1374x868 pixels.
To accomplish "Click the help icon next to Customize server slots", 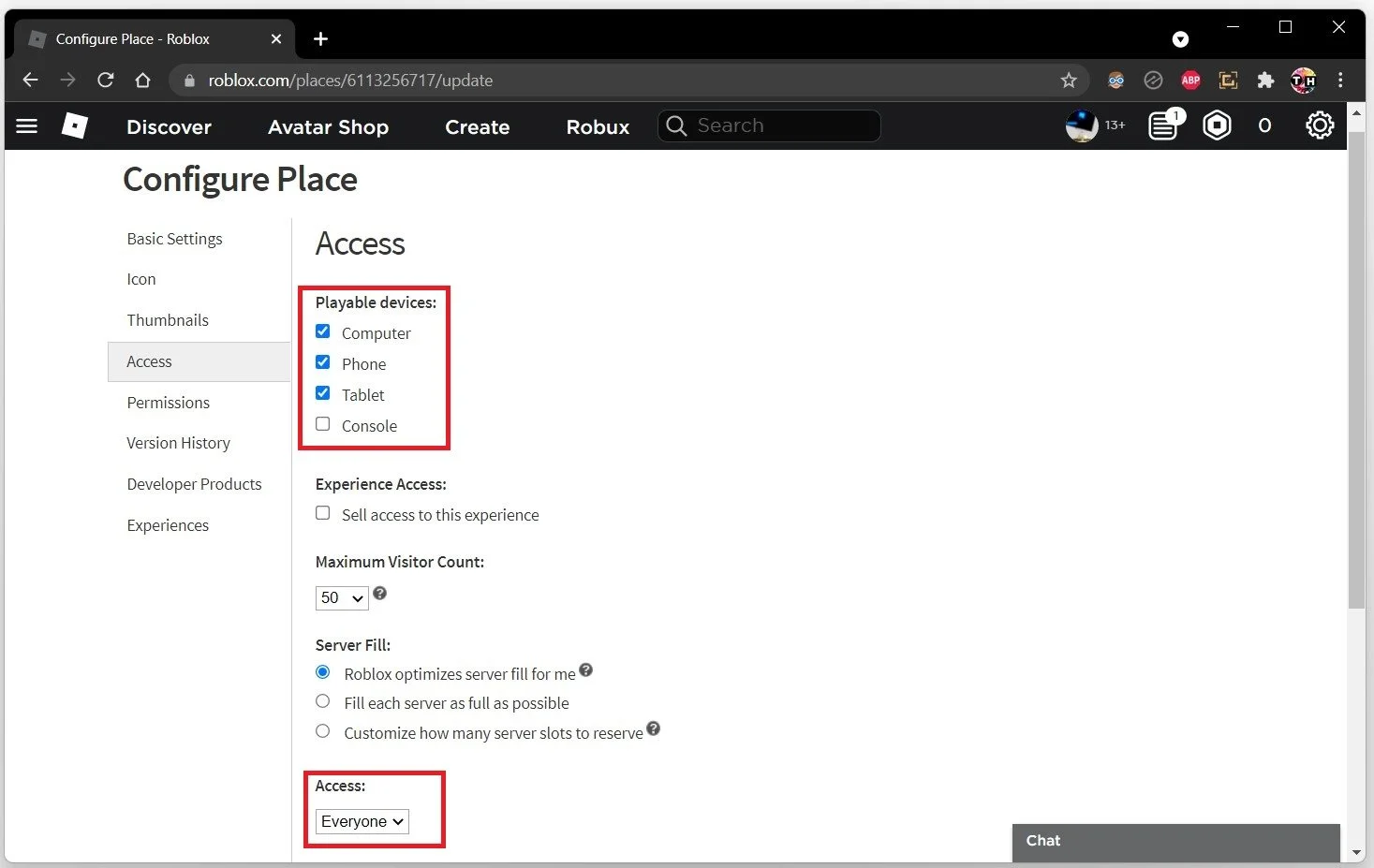I will tap(653, 728).
